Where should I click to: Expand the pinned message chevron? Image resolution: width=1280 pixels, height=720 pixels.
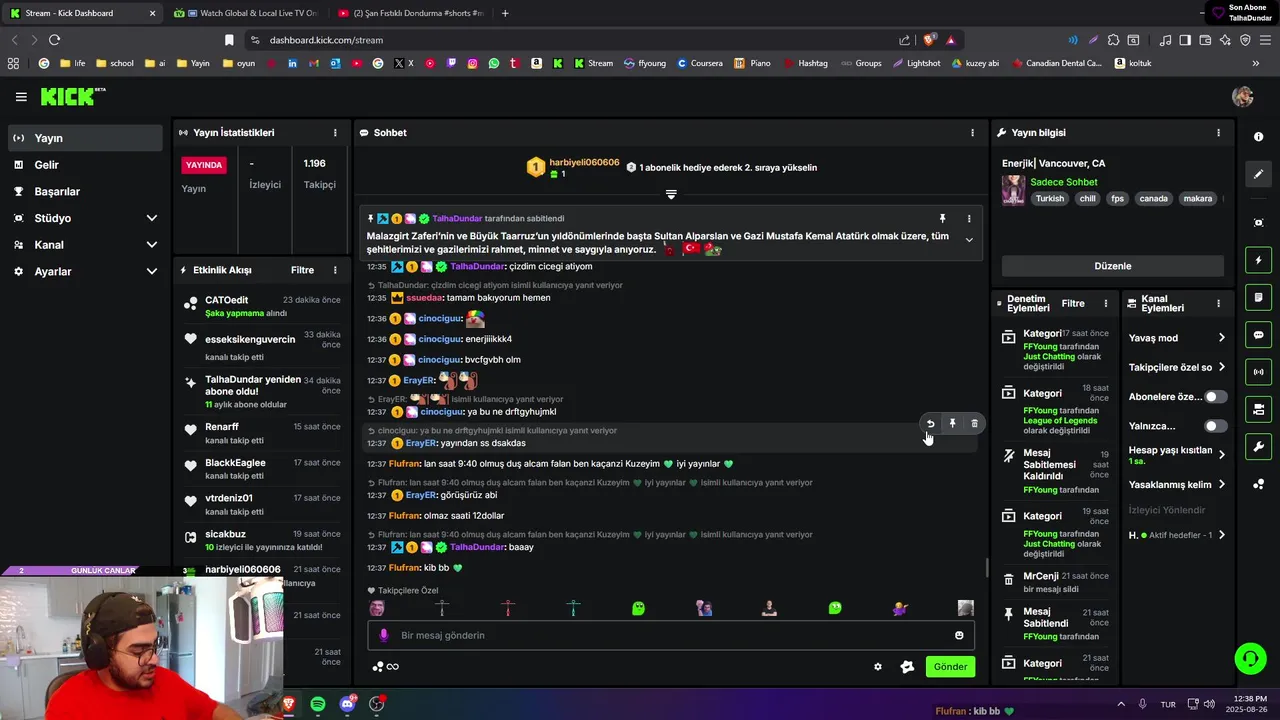(x=968, y=240)
